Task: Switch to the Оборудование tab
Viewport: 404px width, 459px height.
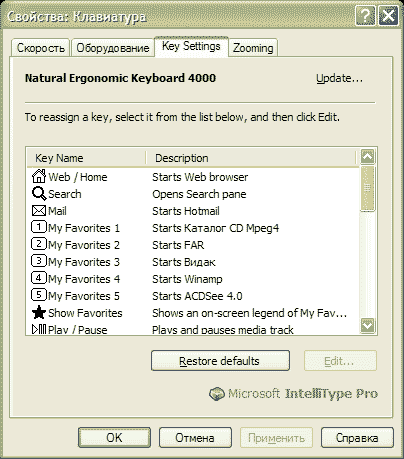Action: coord(113,48)
